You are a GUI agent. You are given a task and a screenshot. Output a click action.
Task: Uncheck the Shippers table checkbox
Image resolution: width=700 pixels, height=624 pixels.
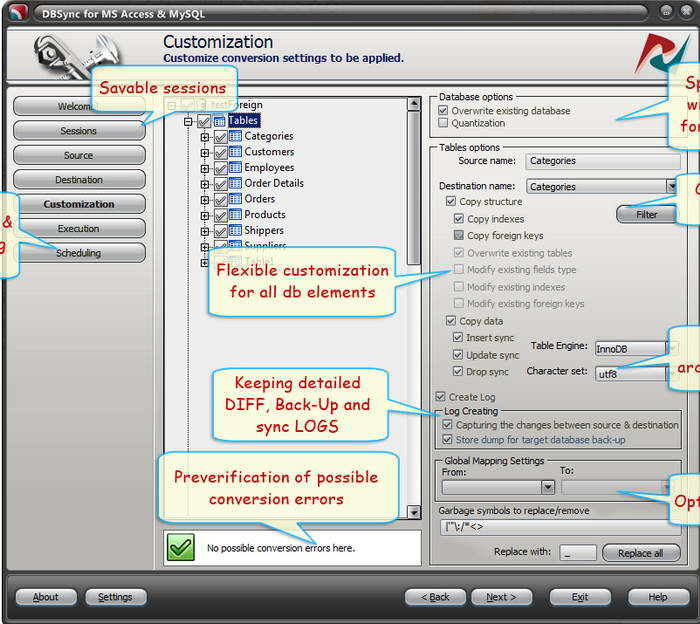click(221, 231)
